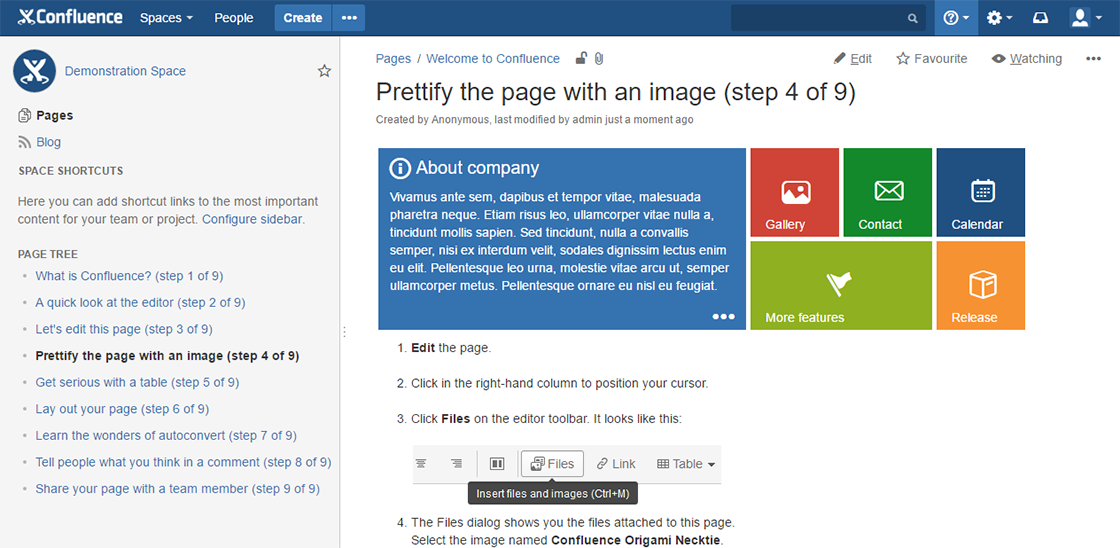The height and width of the screenshot is (548, 1120).
Task: Open Let's edit this page (step 3)
Action: tap(124, 329)
